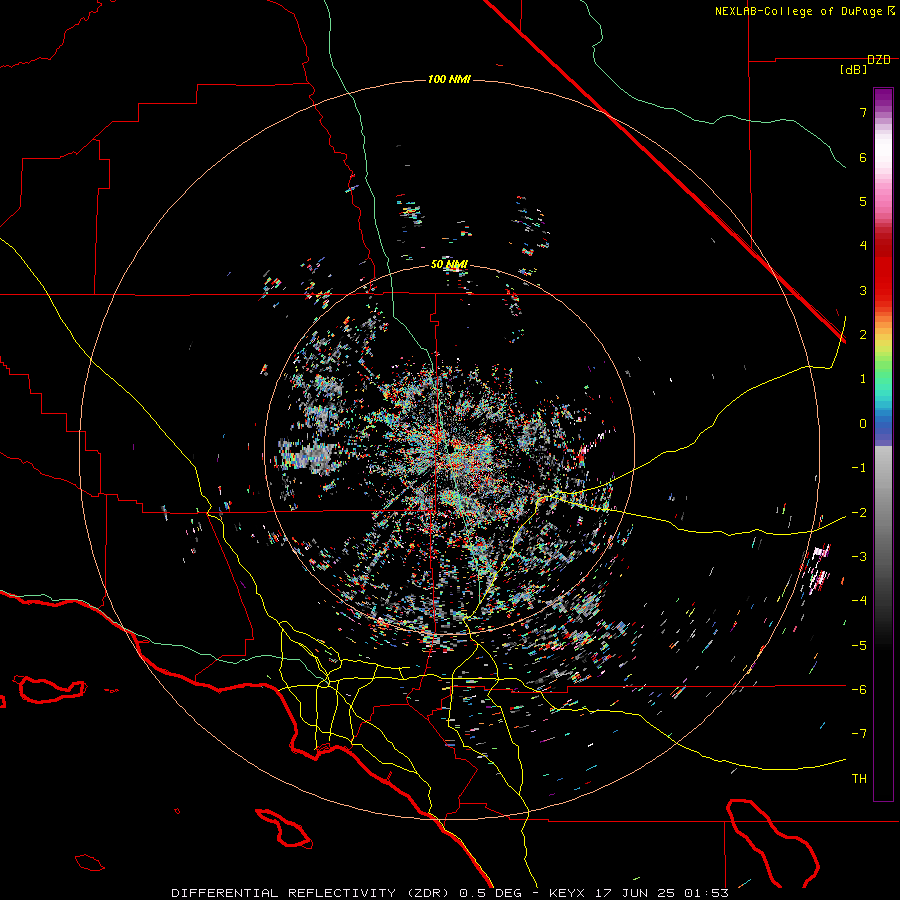Click the [dB] units label
900x900 pixels.
pyautogui.click(x=853, y=70)
